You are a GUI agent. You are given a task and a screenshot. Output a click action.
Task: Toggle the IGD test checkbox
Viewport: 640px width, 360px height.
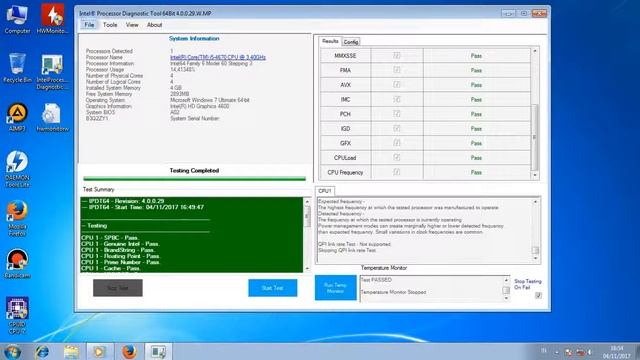tap(397, 128)
